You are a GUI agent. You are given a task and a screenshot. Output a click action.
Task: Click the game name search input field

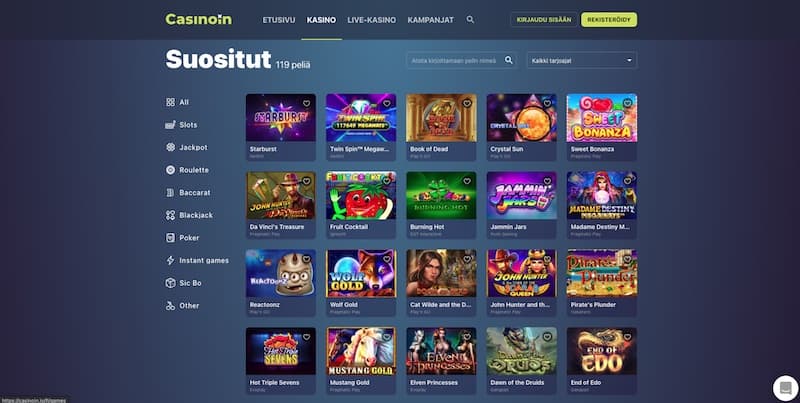[x=454, y=60]
